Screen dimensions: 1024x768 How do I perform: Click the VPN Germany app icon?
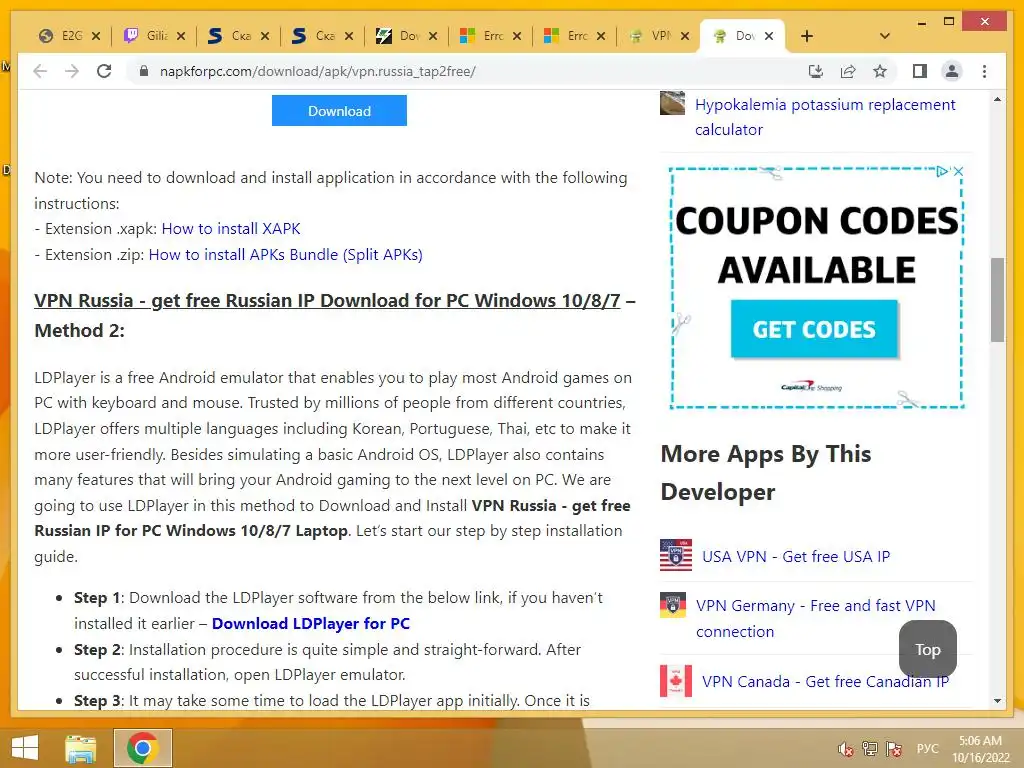[x=673, y=605]
